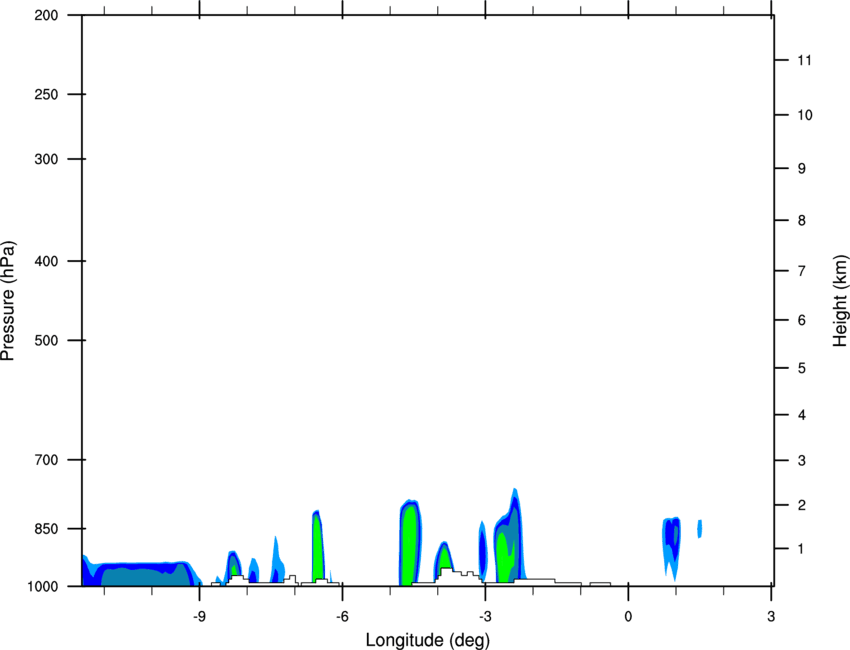Click the 4 km height label

click(x=802, y=415)
